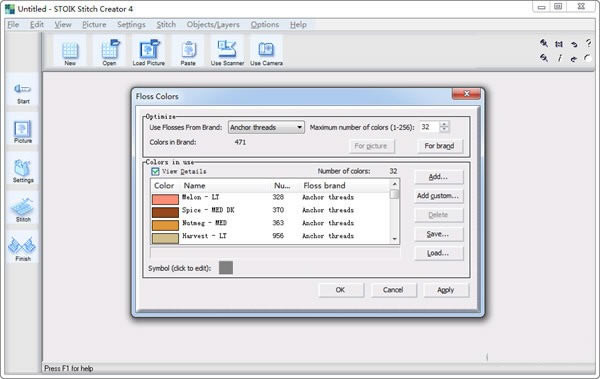The height and width of the screenshot is (379, 600).
Task: Click the Use Camera toolbar icon
Action: tap(266, 52)
